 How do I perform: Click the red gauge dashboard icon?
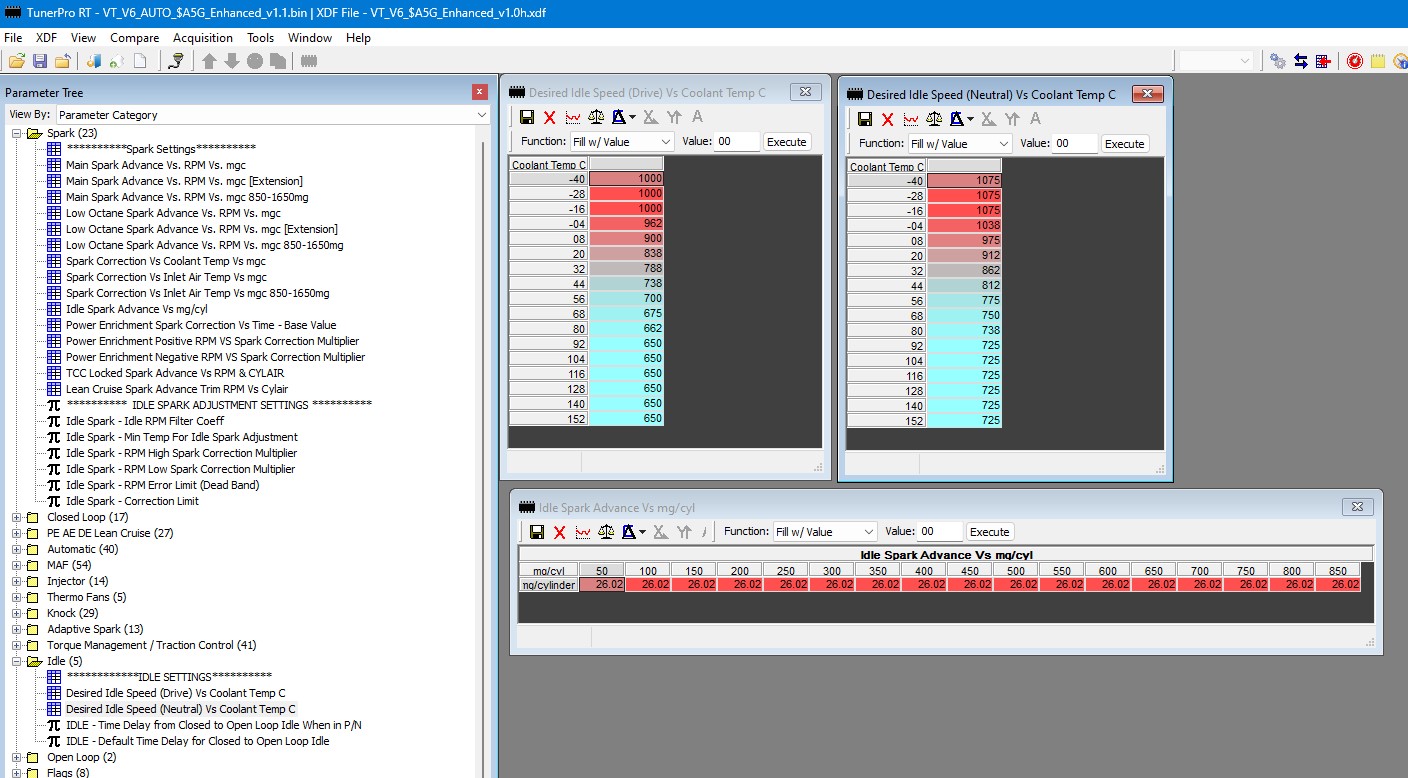click(1355, 61)
